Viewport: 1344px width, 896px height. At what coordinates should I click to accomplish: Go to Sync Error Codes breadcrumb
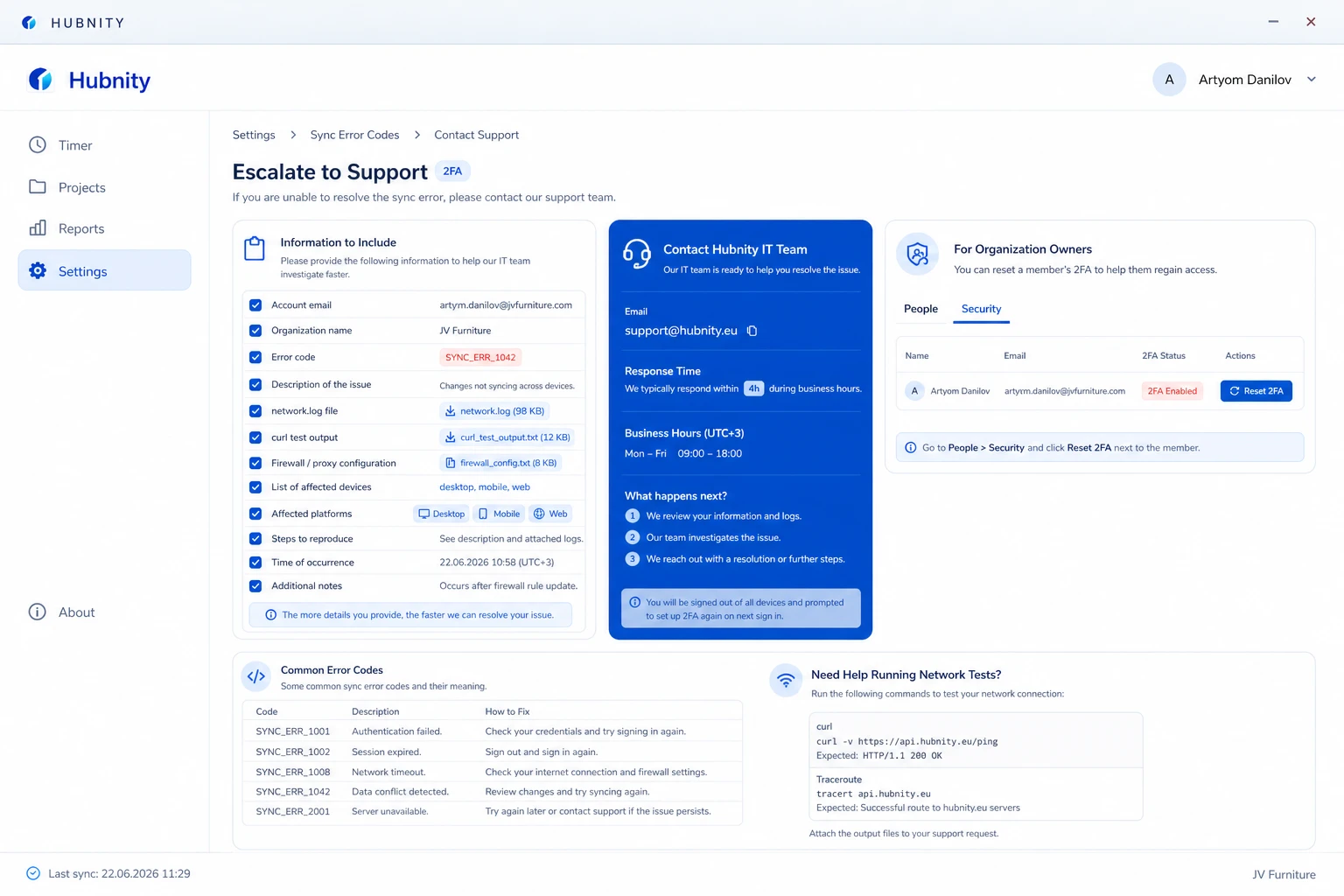(x=354, y=135)
